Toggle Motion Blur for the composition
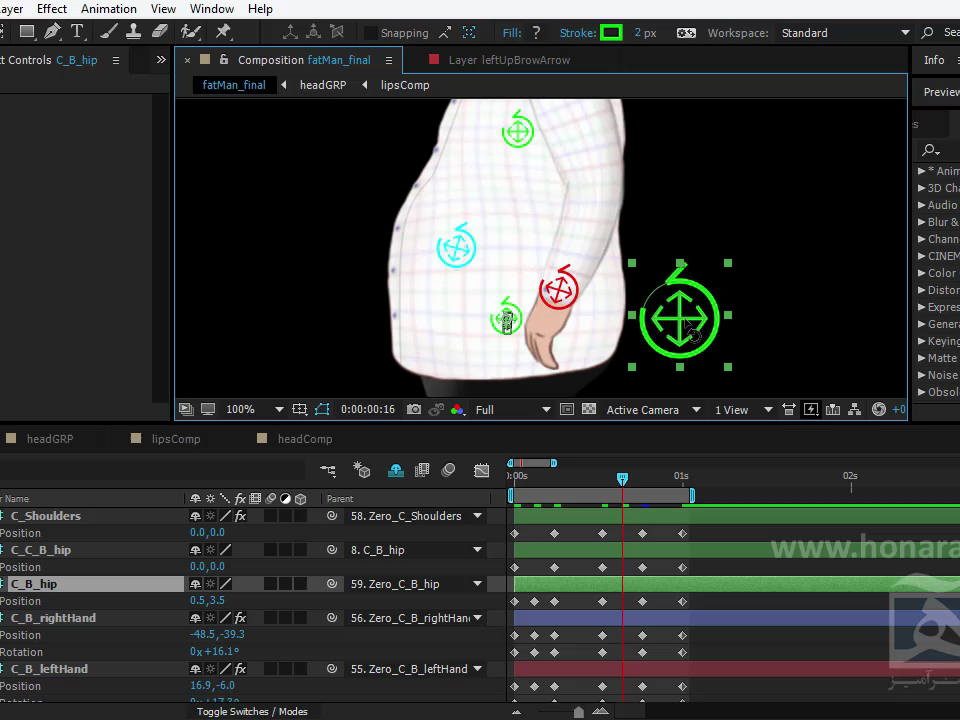This screenshot has height=720, width=960. [x=448, y=470]
